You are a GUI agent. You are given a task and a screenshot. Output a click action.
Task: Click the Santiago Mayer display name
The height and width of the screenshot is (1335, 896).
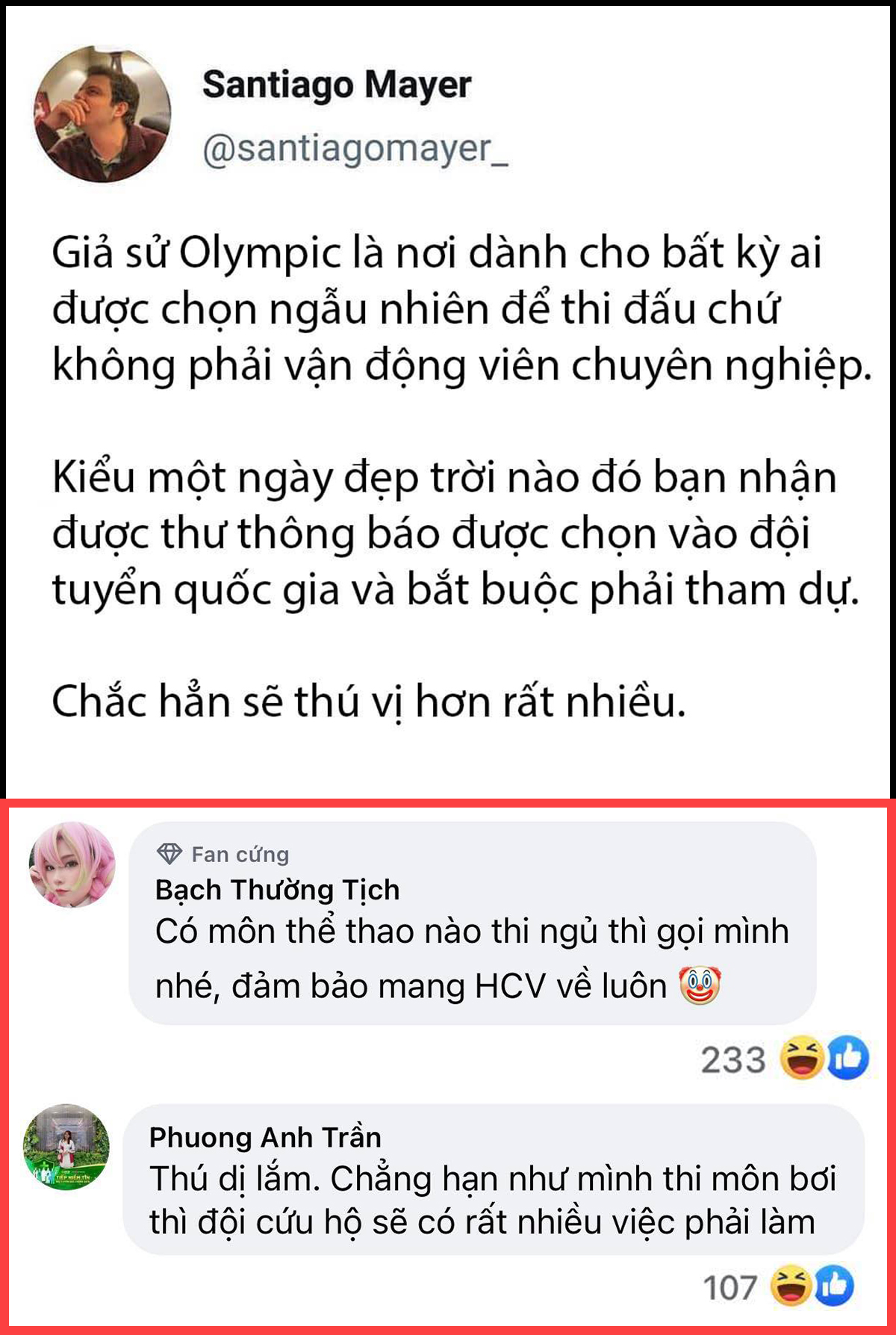337,85
